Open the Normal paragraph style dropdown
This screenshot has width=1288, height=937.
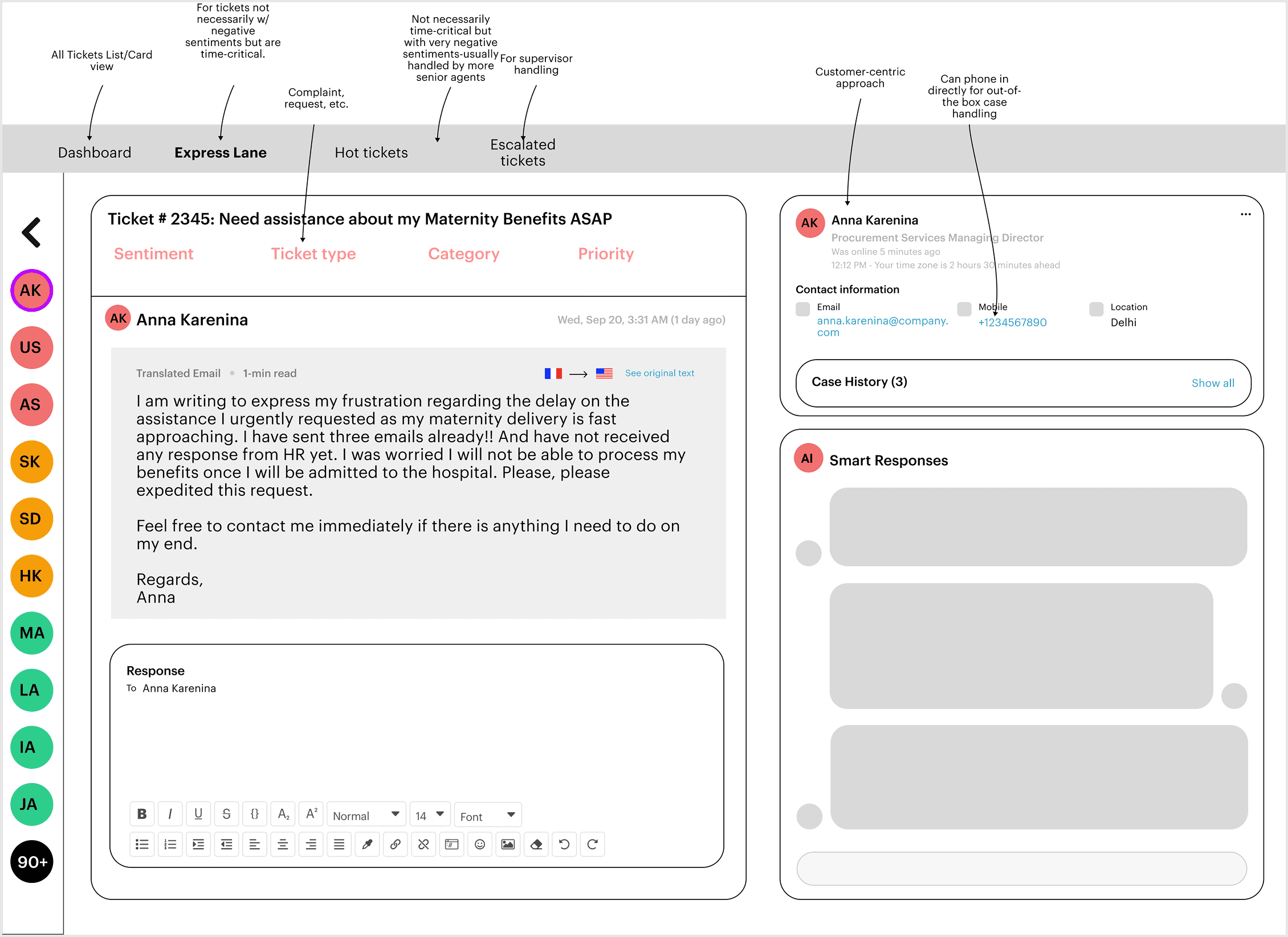[366, 815]
